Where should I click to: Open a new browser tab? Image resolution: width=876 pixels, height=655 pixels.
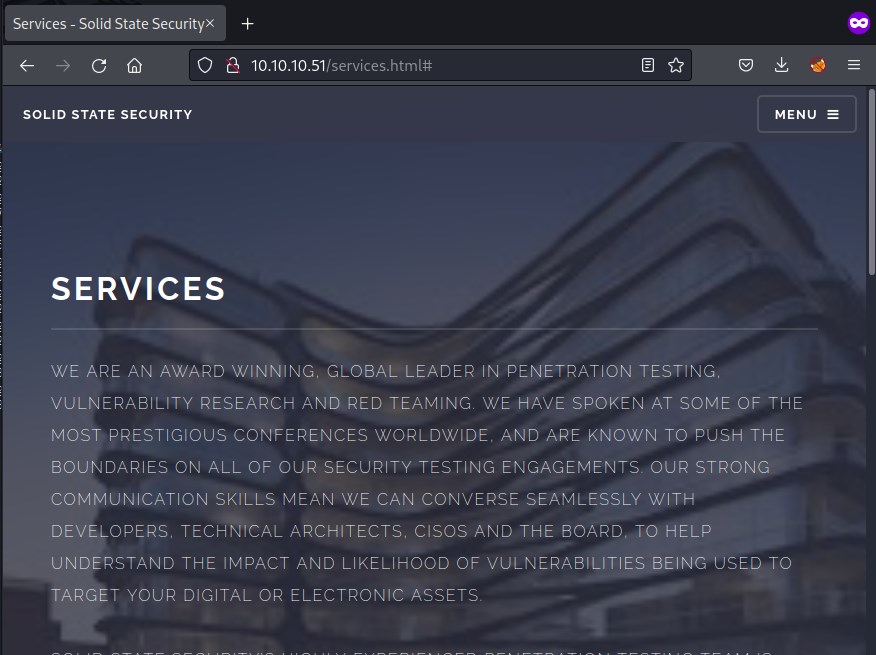(x=248, y=23)
